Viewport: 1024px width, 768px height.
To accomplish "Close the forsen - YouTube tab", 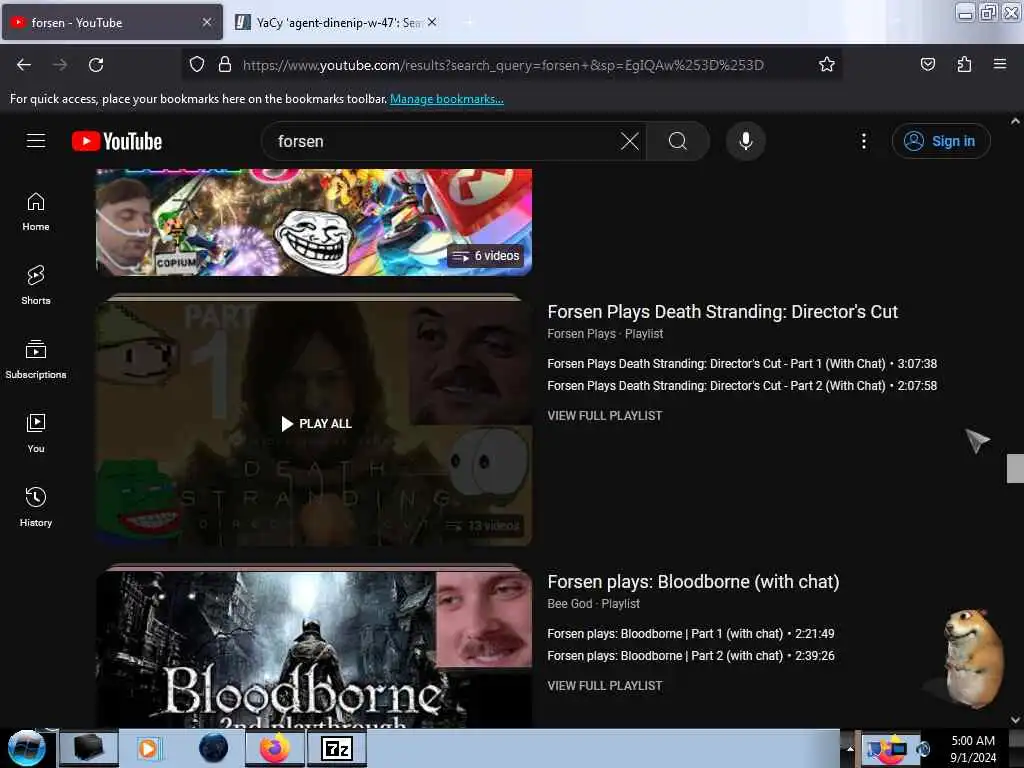I will pyautogui.click(x=206, y=22).
